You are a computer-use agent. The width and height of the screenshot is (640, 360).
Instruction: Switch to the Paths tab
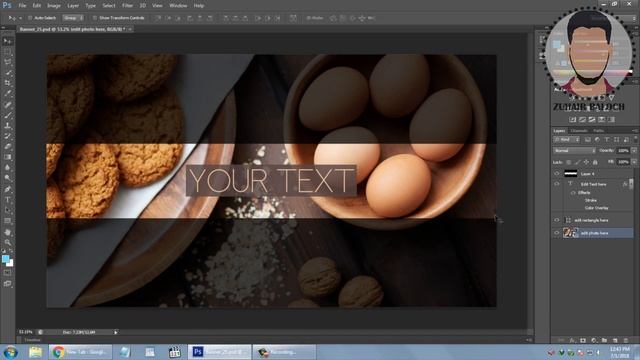pyautogui.click(x=598, y=131)
